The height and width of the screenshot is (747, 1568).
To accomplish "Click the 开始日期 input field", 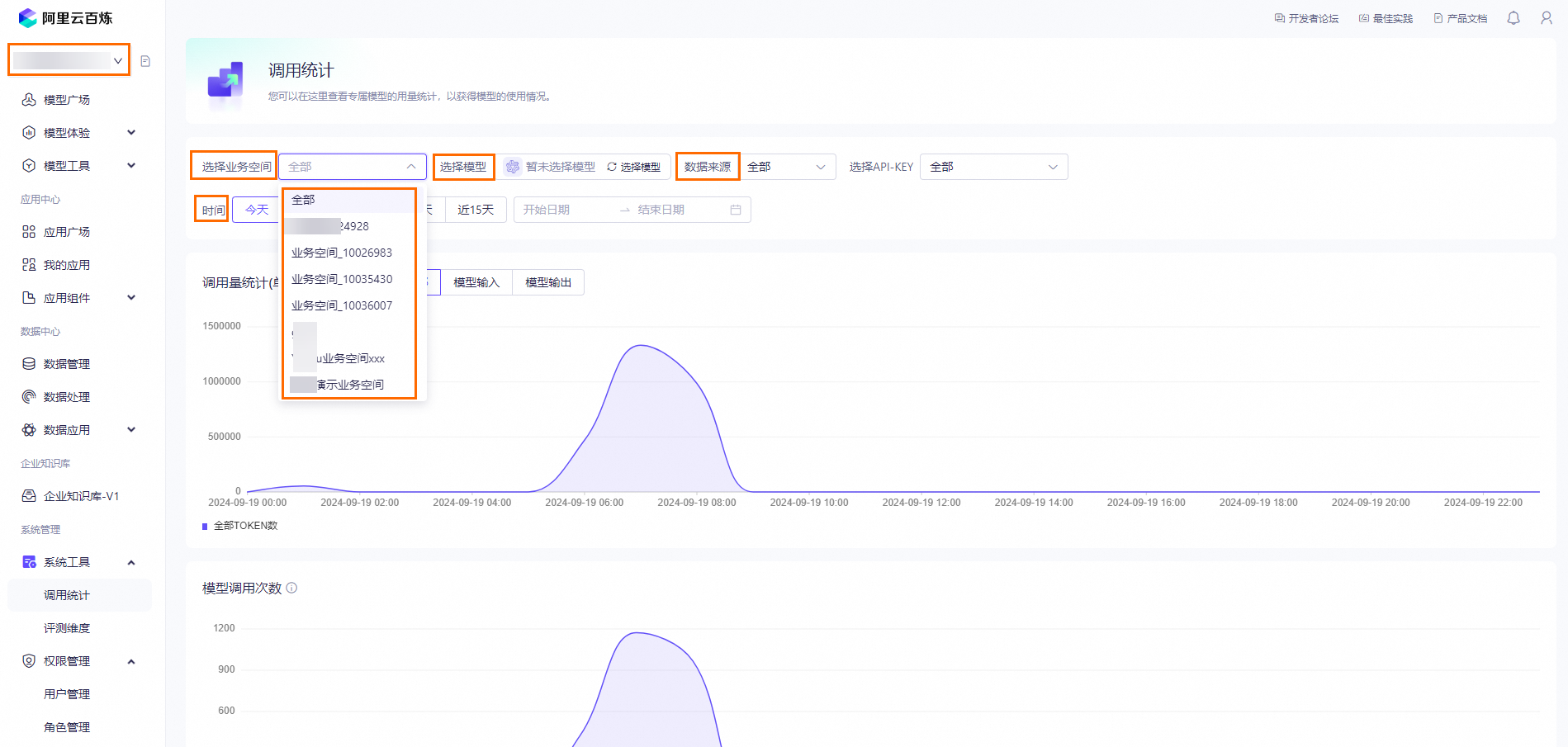I will pyautogui.click(x=566, y=210).
